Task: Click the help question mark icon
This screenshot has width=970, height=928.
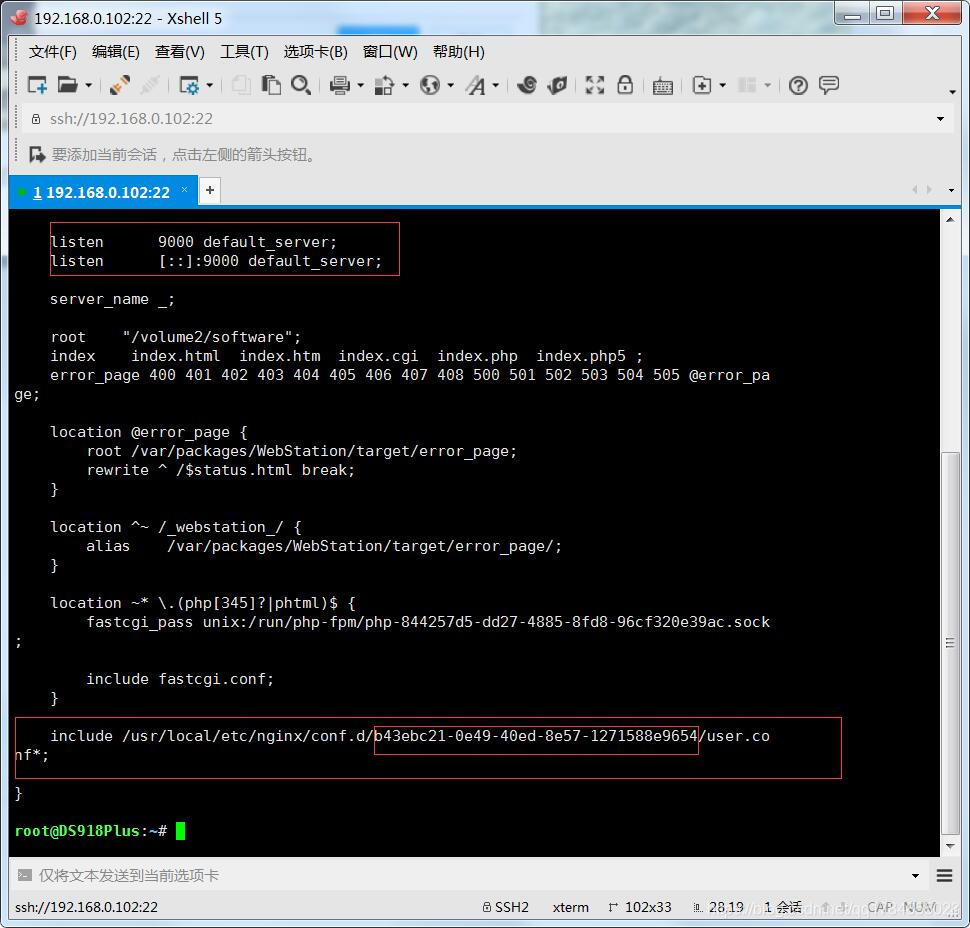Action: pos(798,86)
